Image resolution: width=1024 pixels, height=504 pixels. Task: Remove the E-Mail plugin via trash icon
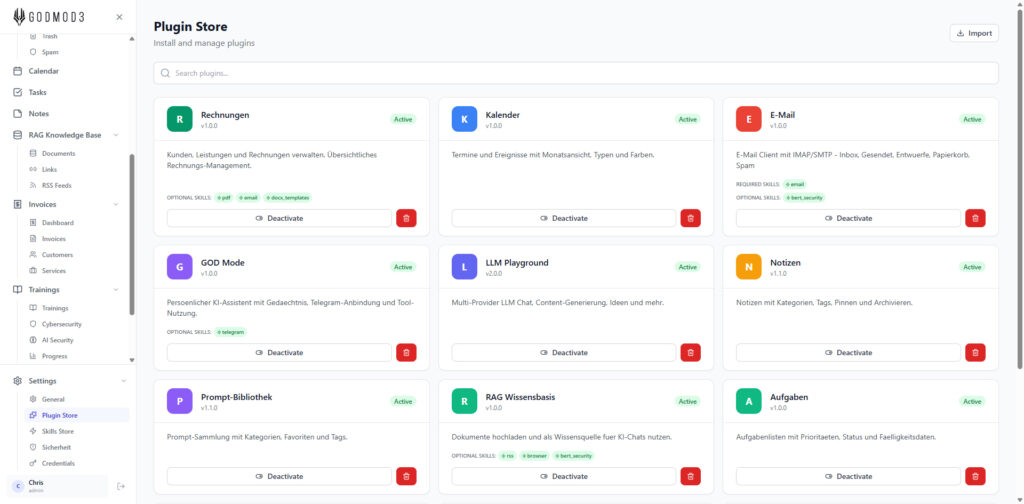pos(975,218)
